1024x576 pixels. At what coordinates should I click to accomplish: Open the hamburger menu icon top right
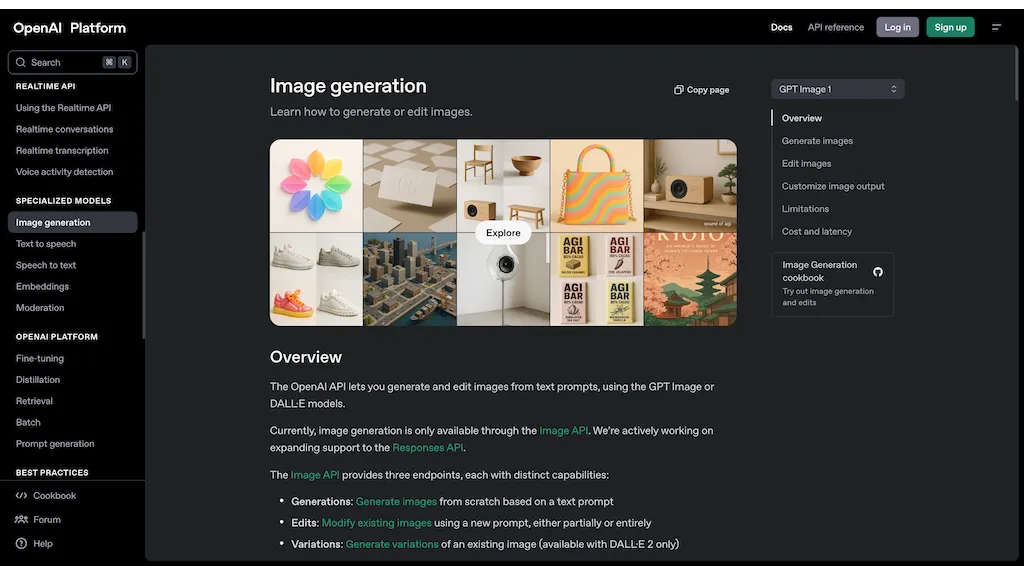996,27
